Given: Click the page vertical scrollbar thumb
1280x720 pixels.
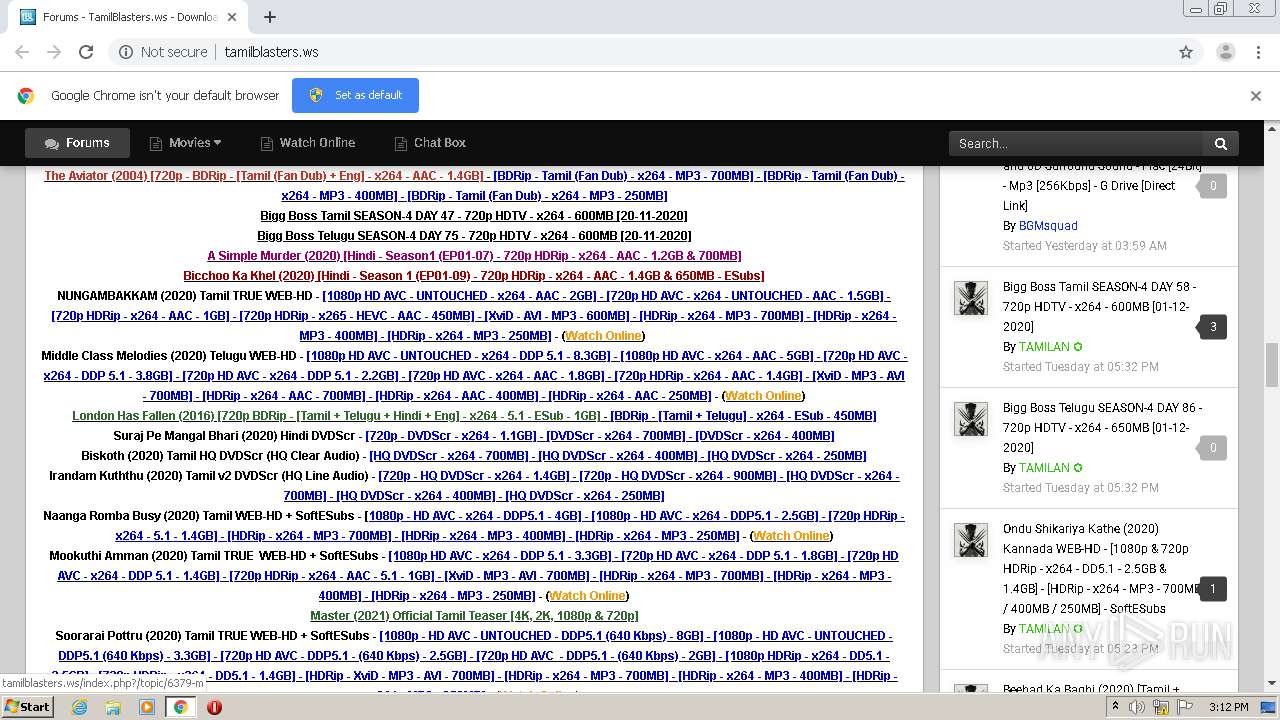Looking at the screenshot, I should [1271, 365].
